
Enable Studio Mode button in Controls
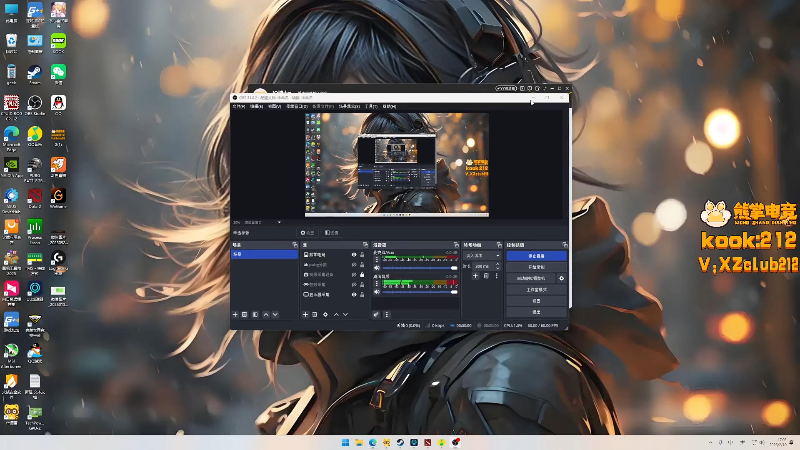536,290
